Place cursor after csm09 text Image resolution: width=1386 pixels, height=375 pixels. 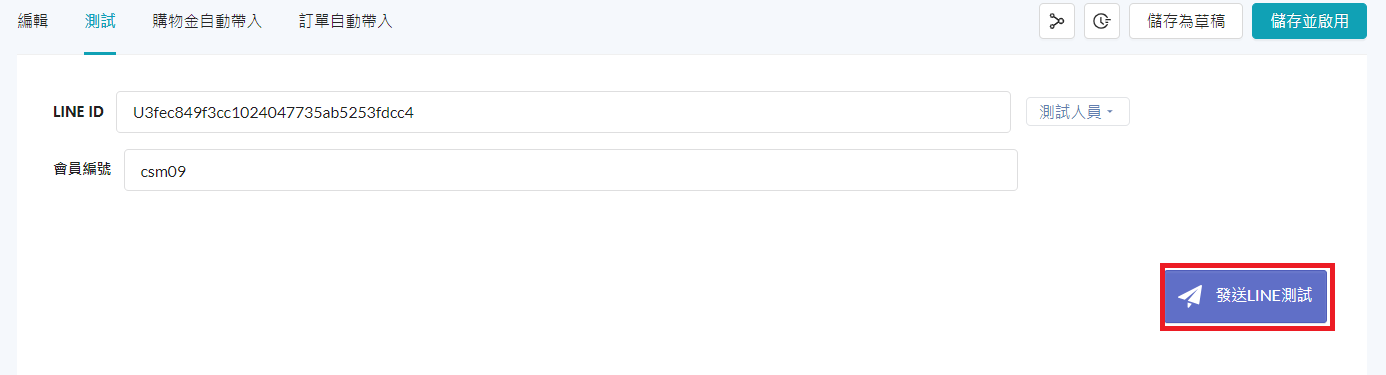189,171
